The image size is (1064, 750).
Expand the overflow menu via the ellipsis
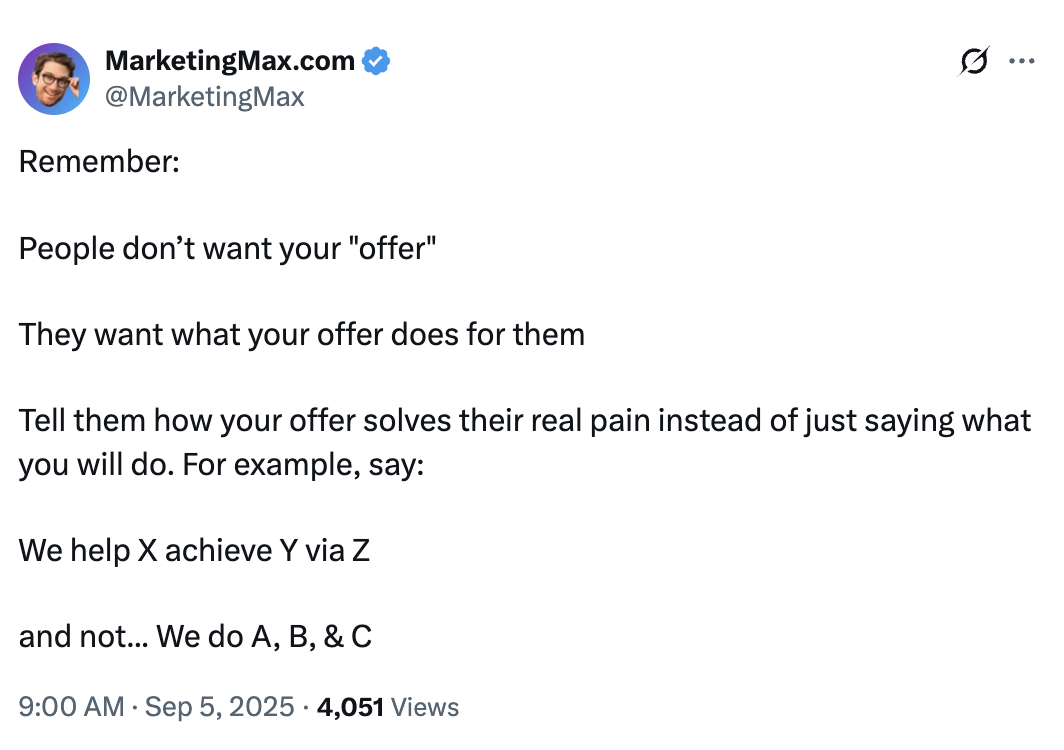pos(1022,60)
